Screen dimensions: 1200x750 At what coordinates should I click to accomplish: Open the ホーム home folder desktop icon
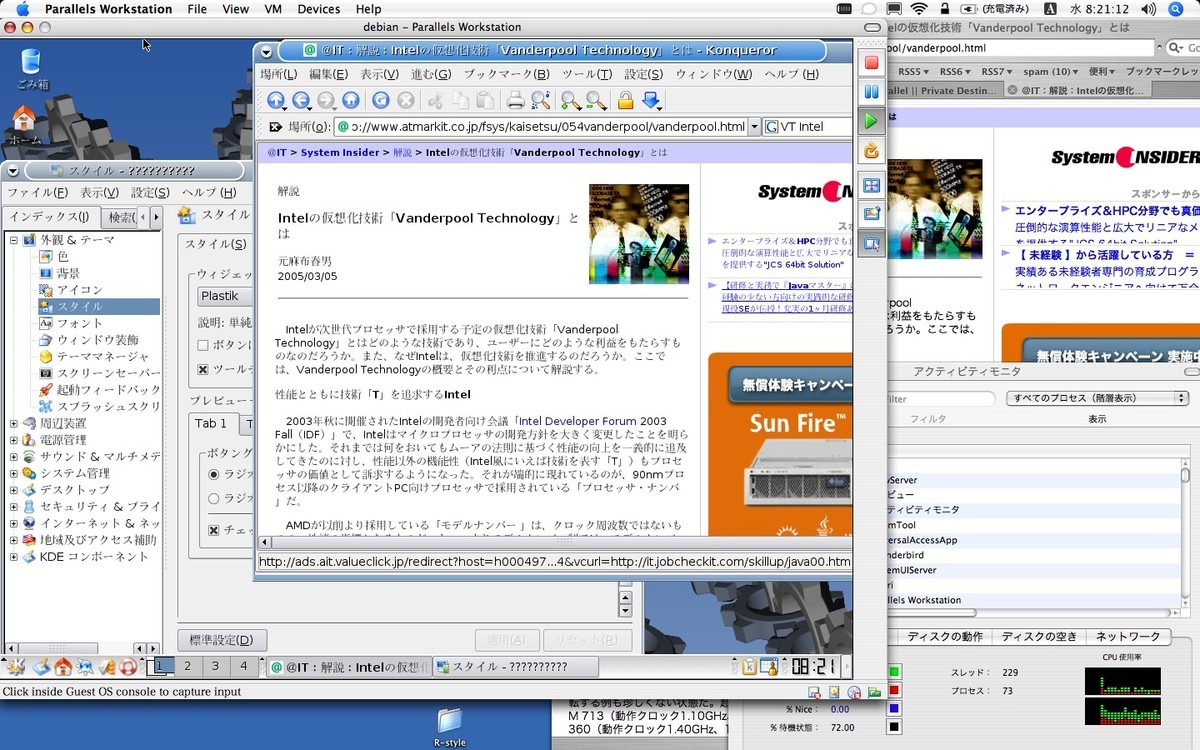tap(25, 124)
